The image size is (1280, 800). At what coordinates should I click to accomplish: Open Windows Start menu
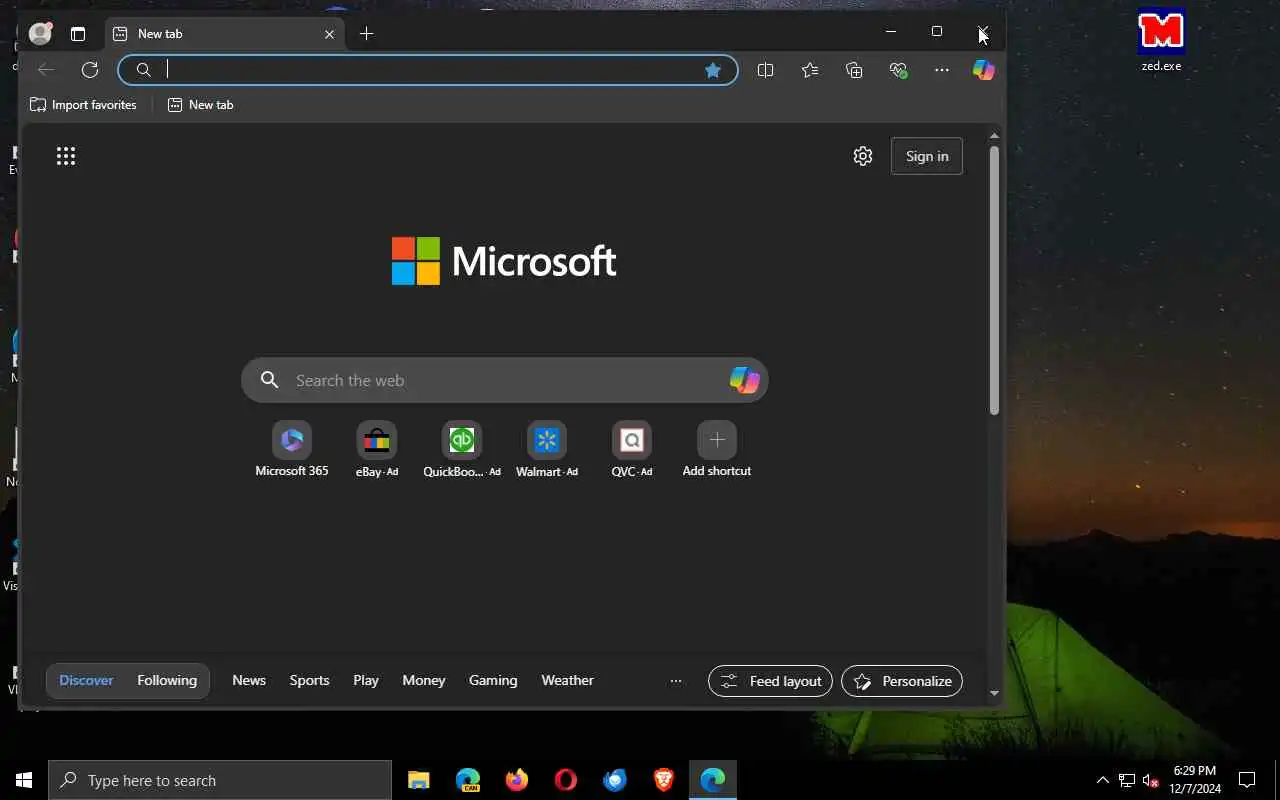(24, 780)
